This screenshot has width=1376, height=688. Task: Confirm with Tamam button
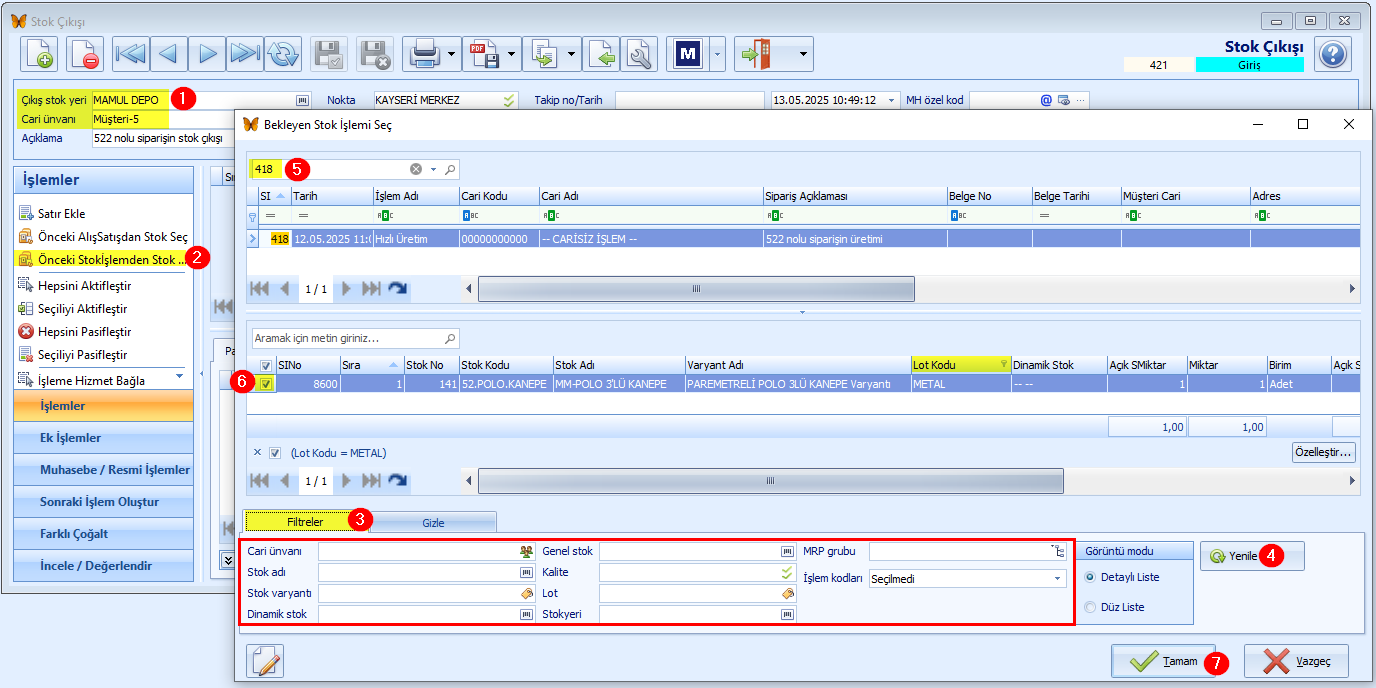pyautogui.click(x=1163, y=661)
